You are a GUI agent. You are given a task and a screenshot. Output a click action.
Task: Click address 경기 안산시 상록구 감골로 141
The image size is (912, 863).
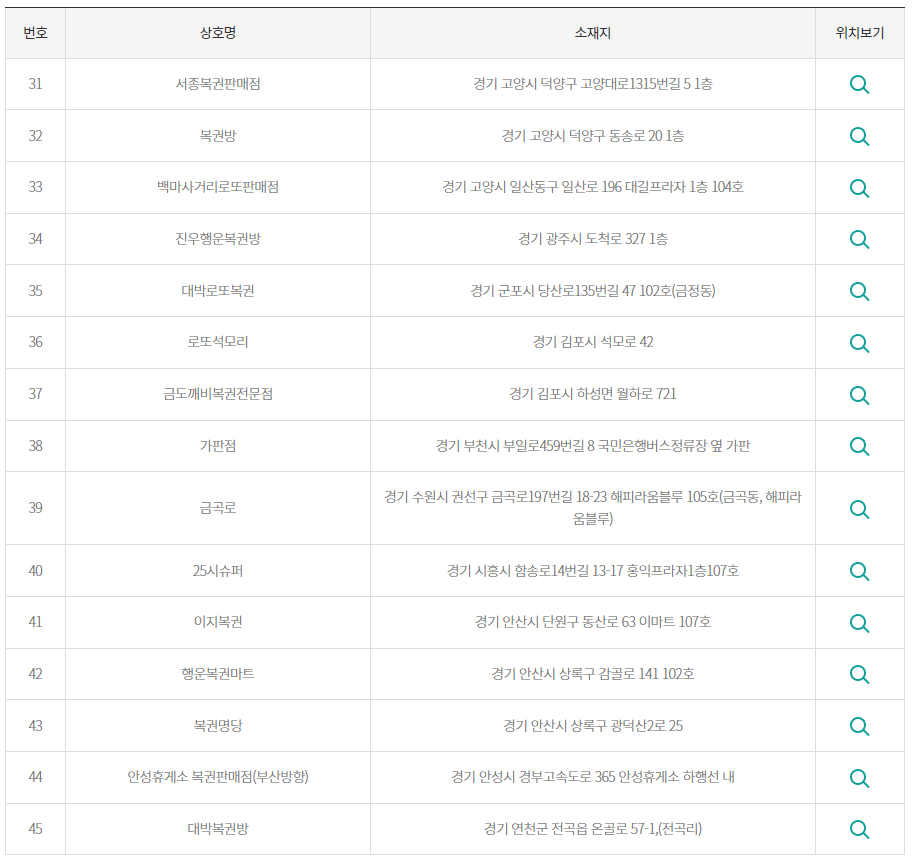point(575,673)
